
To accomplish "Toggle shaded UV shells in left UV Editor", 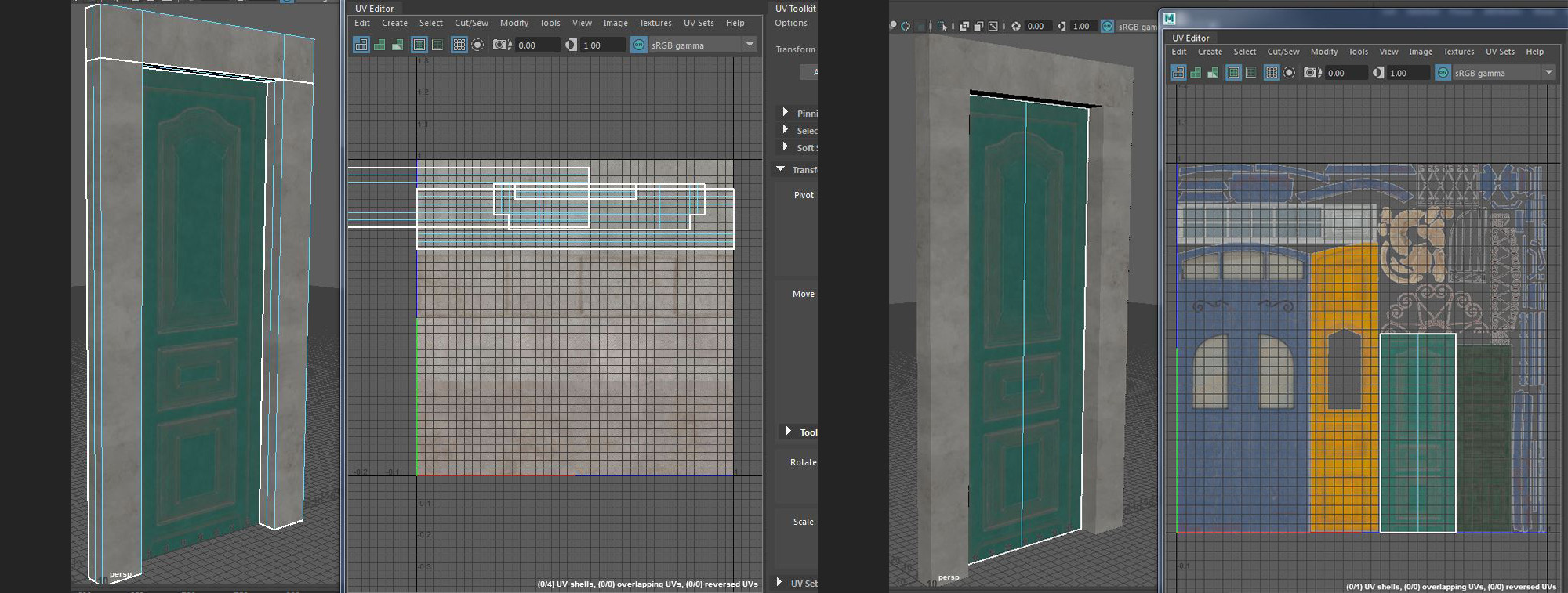I will coord(379,45).
